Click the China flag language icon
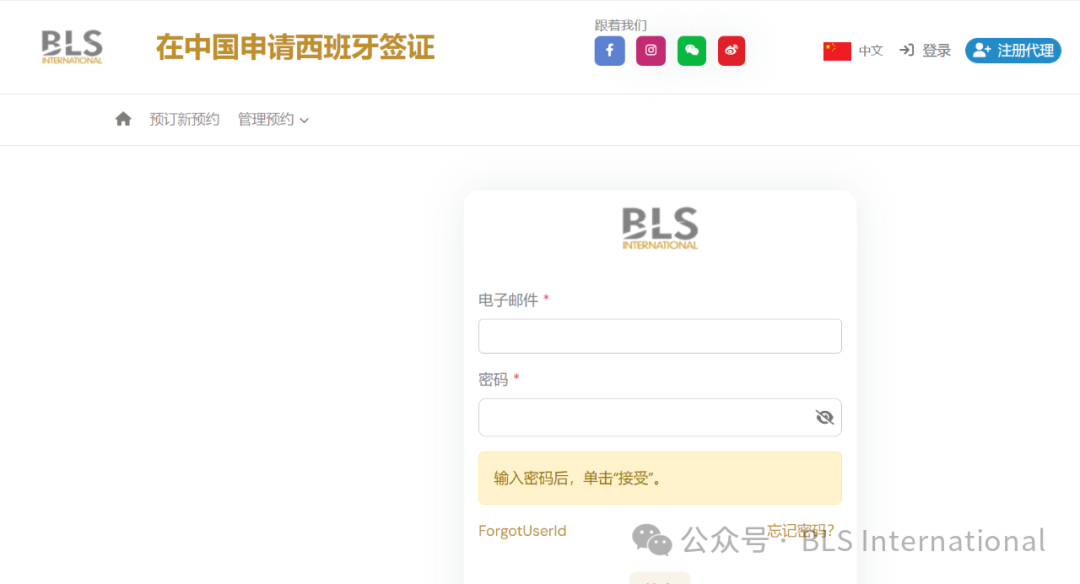Screen dimensions: 1080x584 coord(837,51)
